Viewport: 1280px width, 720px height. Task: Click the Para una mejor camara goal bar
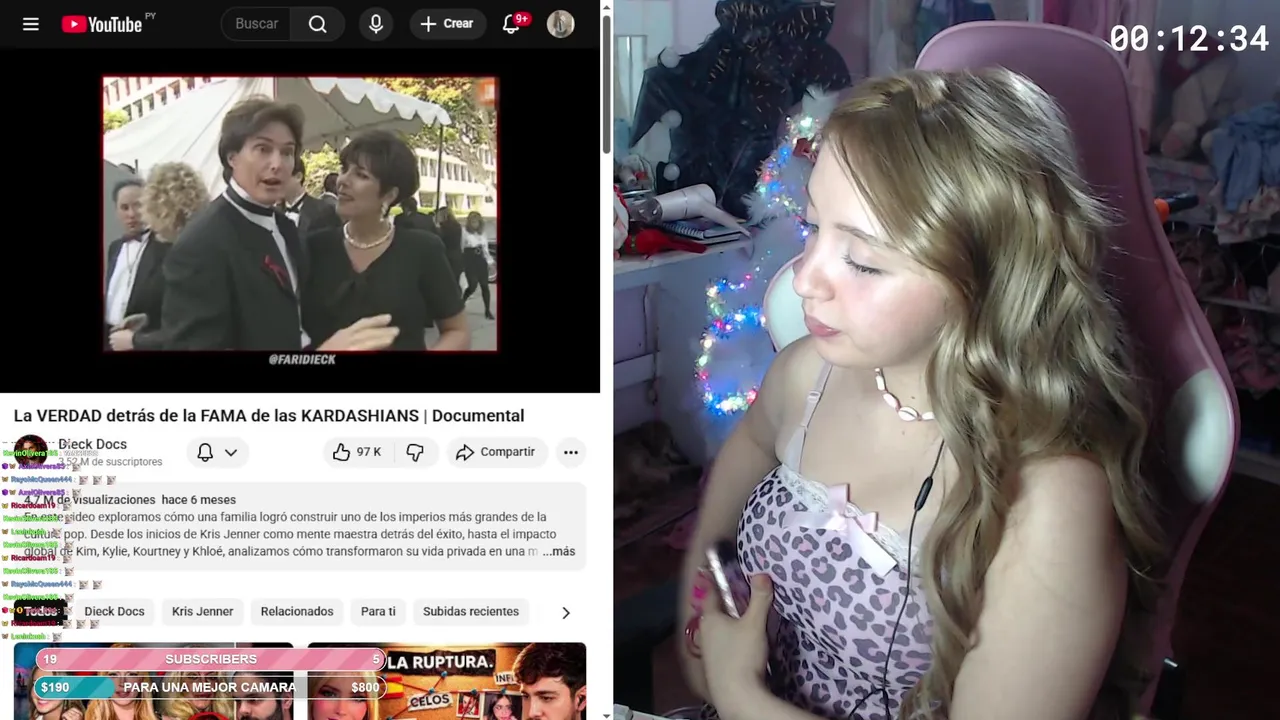[211, 687]
